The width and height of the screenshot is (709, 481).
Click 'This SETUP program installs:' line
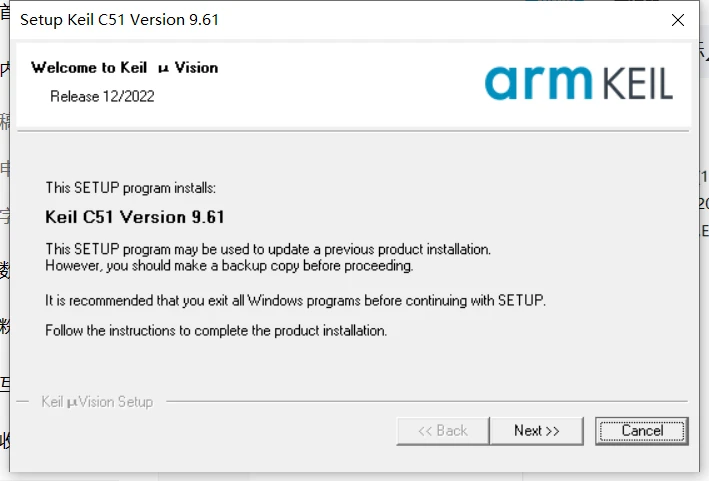pos(130,187)
